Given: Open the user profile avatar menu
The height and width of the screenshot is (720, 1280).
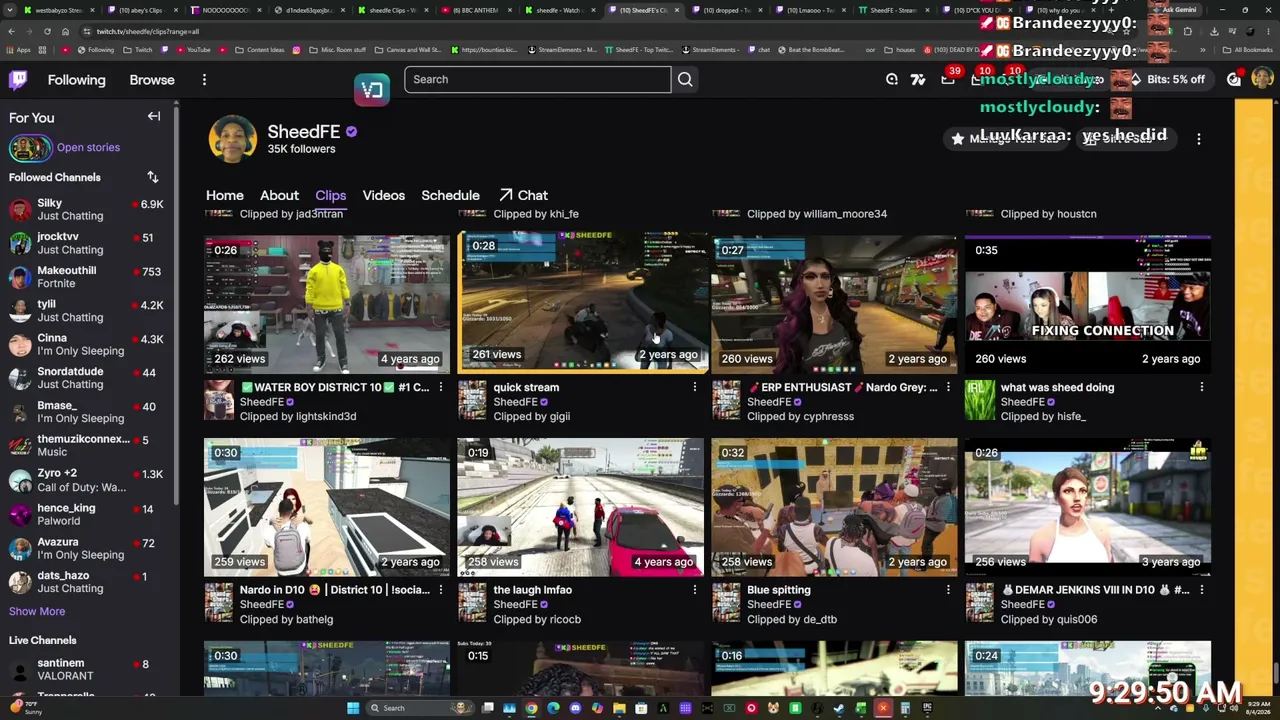Looking at the screenshot, I should coord(1262,79).
